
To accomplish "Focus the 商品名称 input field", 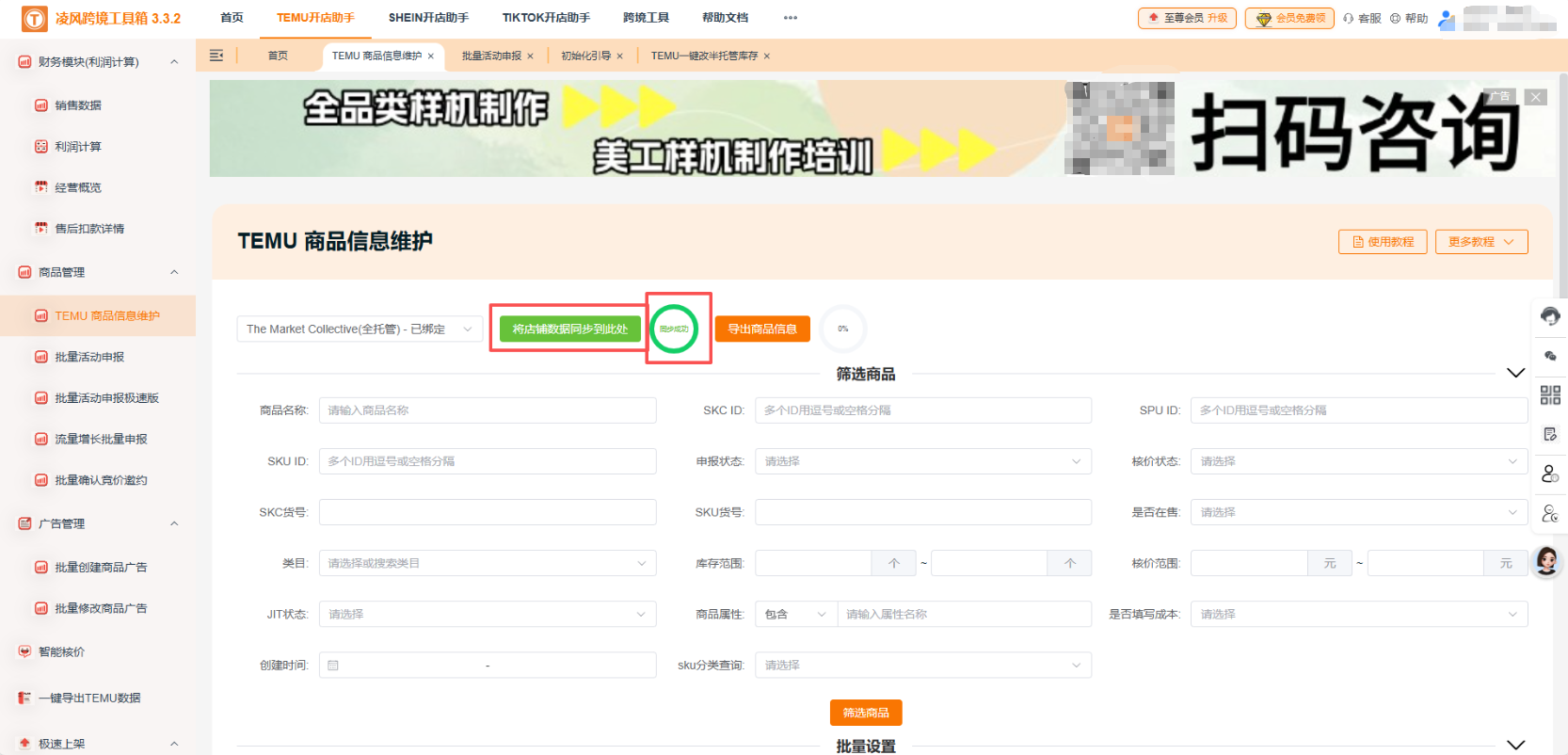I will click(488, 410).
